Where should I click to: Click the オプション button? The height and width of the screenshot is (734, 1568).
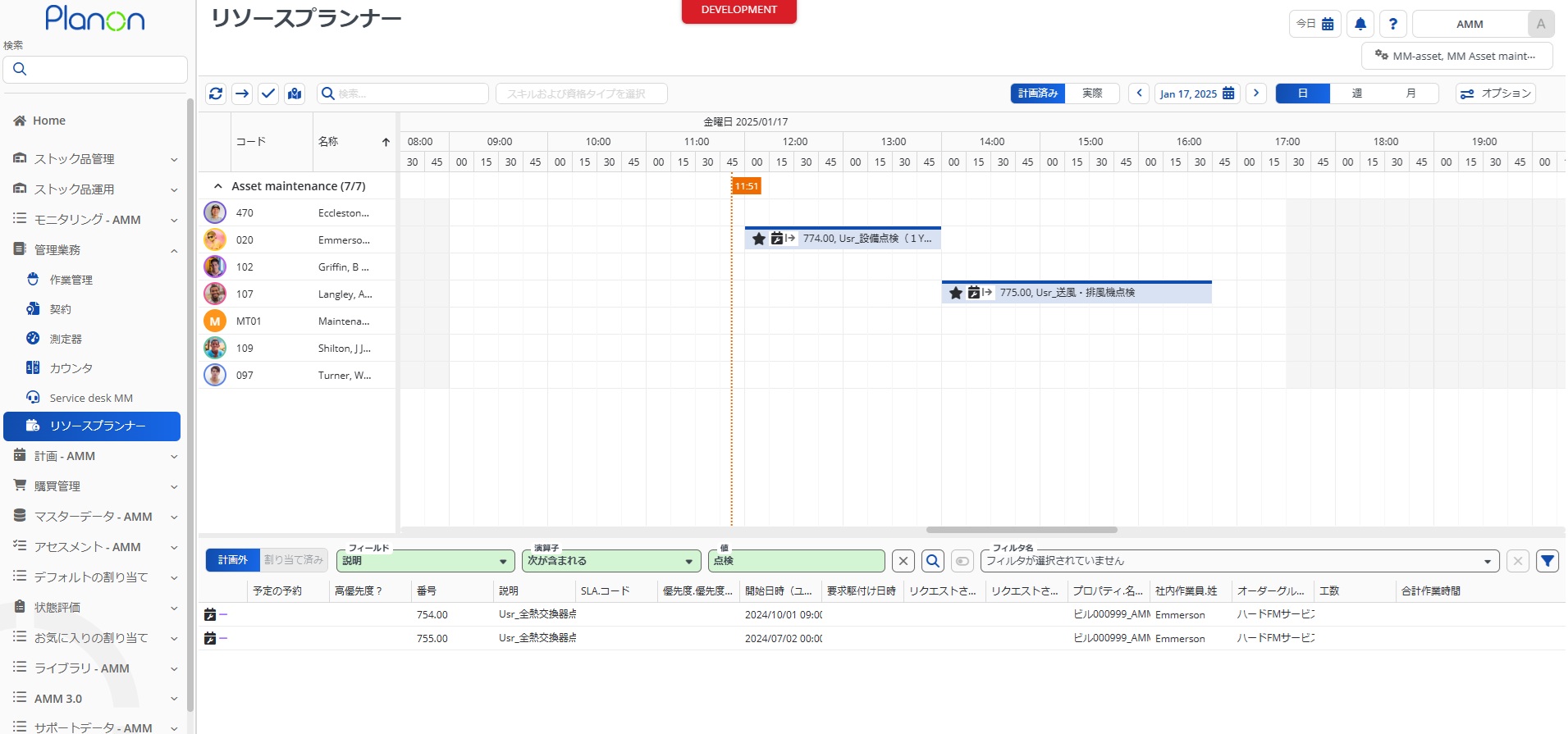(x=1495, y=93)
